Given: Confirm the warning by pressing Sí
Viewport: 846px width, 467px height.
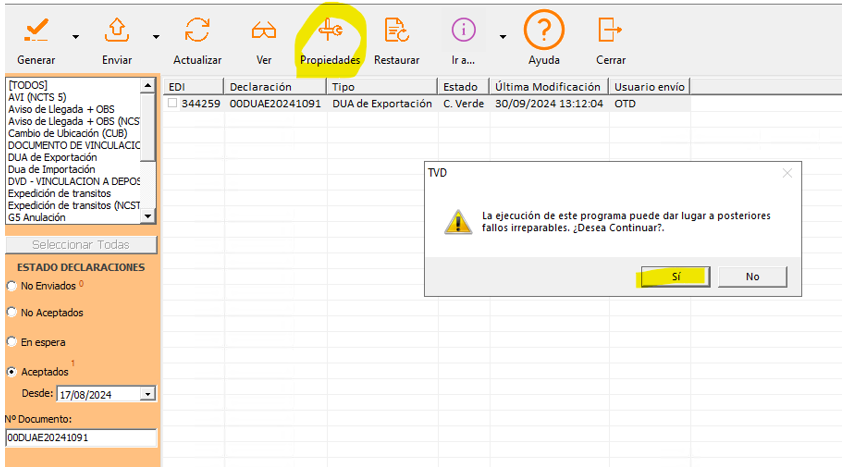Looking at the screenshot, I should pos(675,276).
